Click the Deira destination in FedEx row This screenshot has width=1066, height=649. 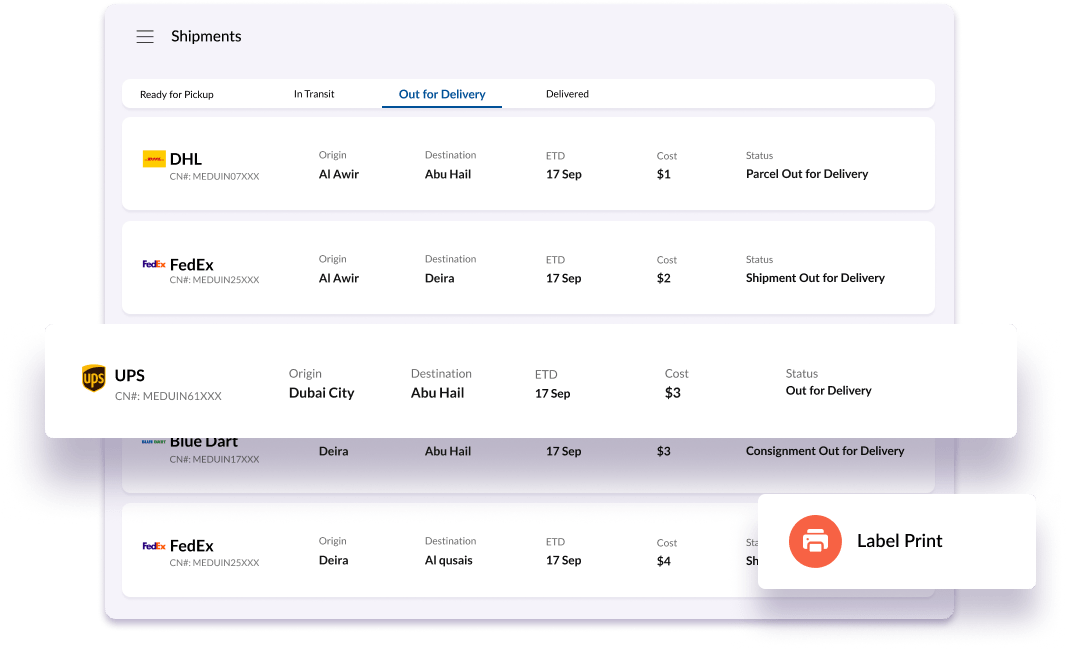click(439, 278)
